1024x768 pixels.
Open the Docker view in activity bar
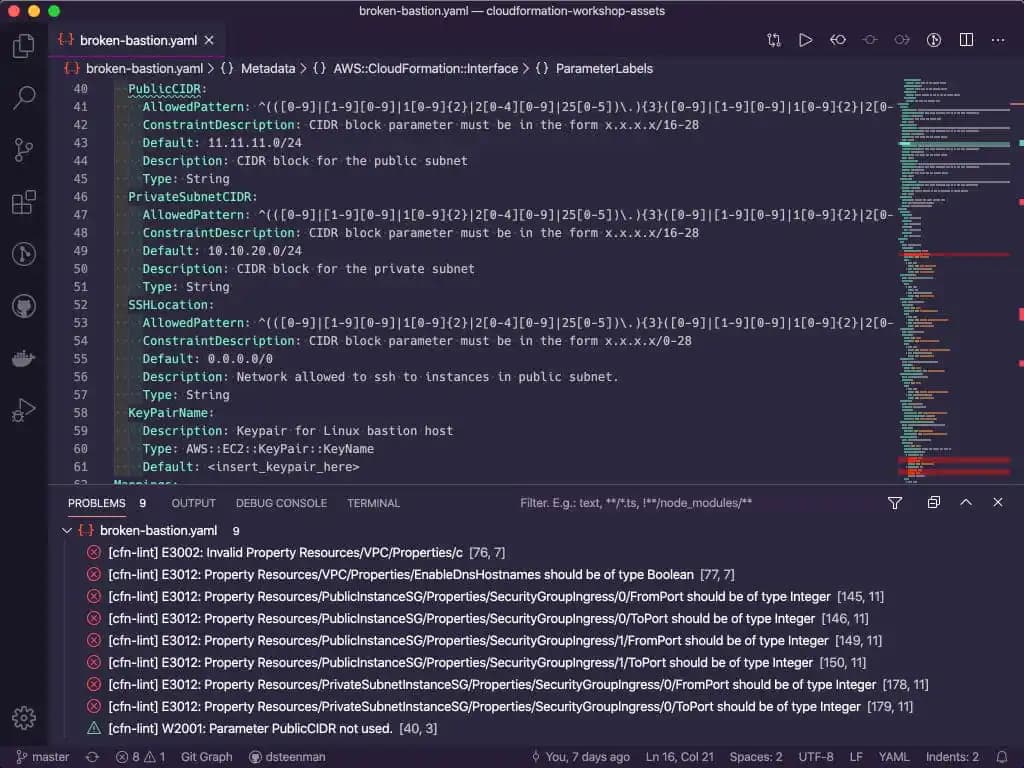pos(23,358)
